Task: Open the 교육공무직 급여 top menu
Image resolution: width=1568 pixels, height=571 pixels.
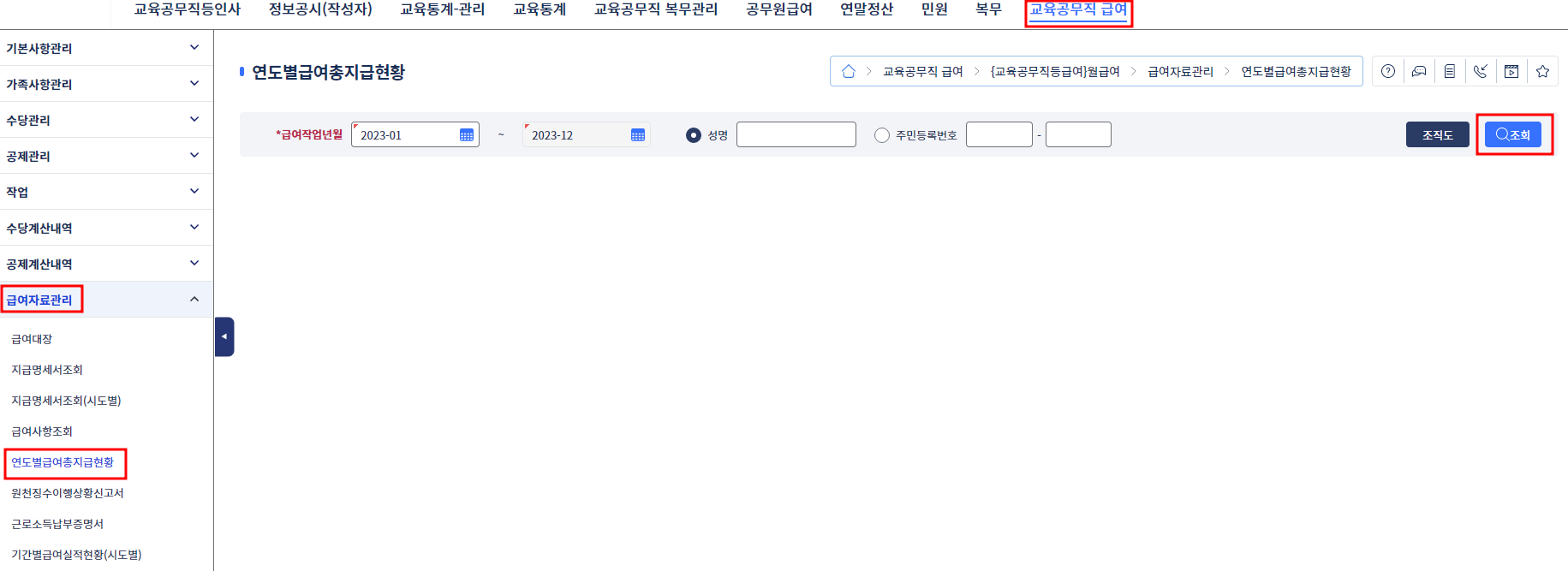Action: click(x=1078, y=9)
